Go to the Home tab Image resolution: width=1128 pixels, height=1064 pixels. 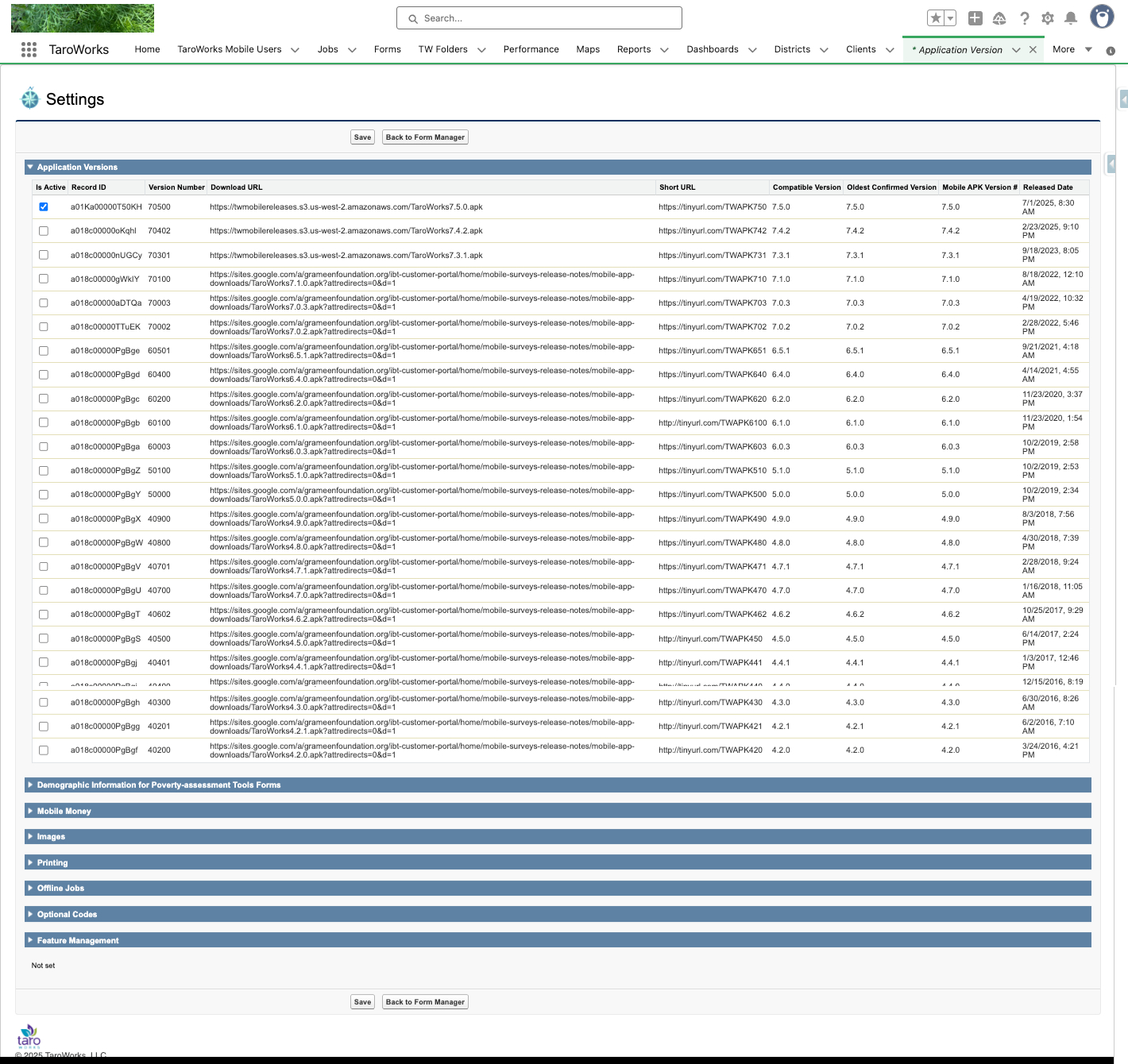[x=147, y=49]
